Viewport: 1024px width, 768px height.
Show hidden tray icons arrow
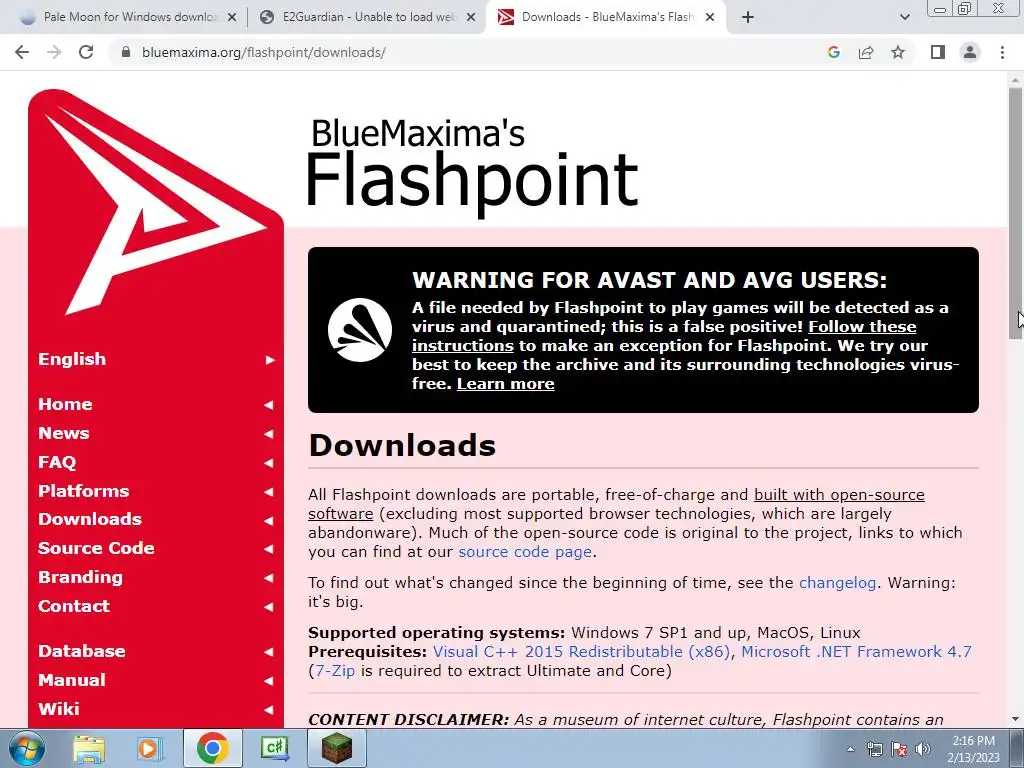(x=850, y=749)
